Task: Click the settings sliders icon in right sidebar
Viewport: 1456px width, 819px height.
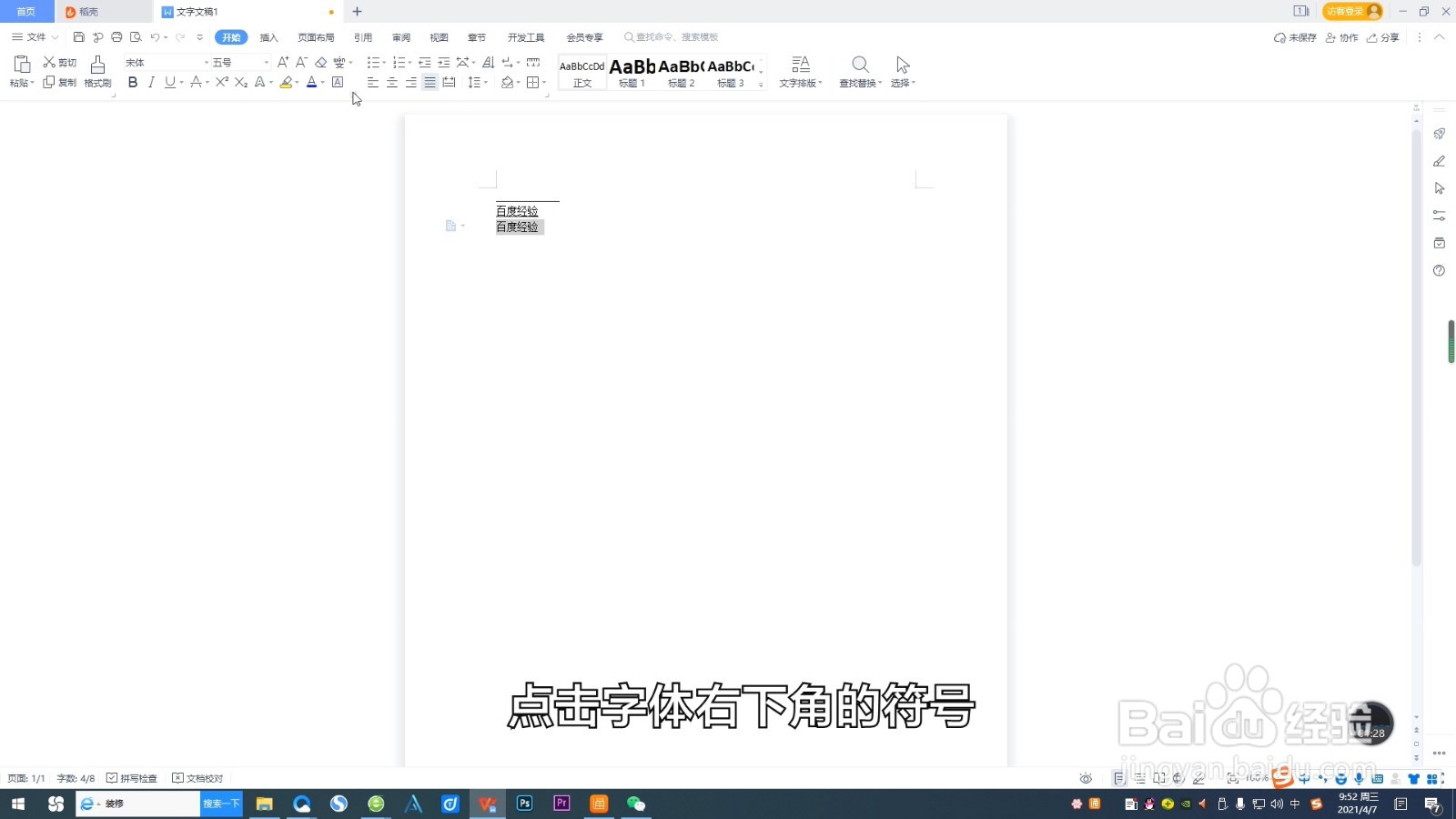Action: click(x=1439, y=216)
